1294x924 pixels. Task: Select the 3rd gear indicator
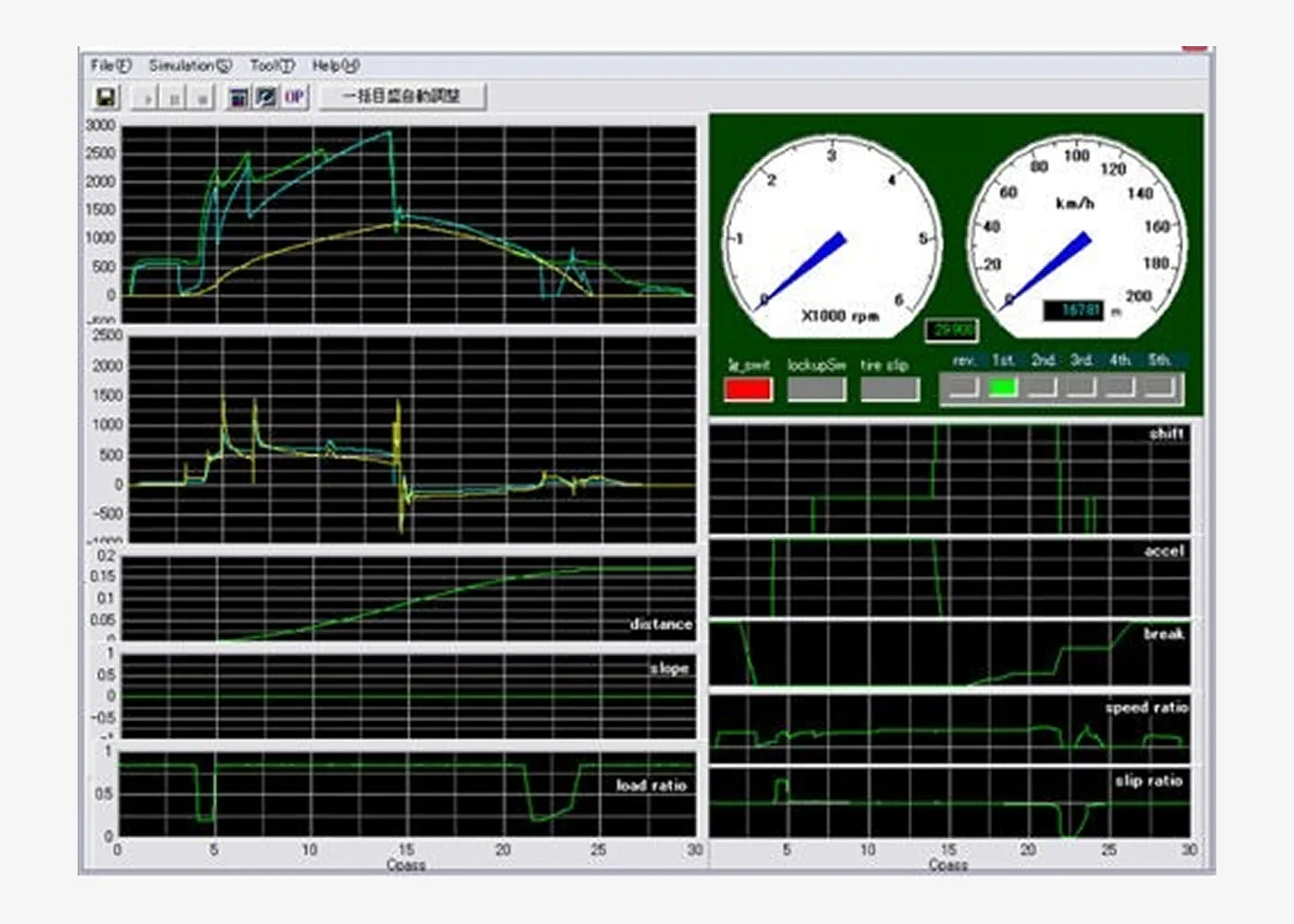click(1081, 387)
